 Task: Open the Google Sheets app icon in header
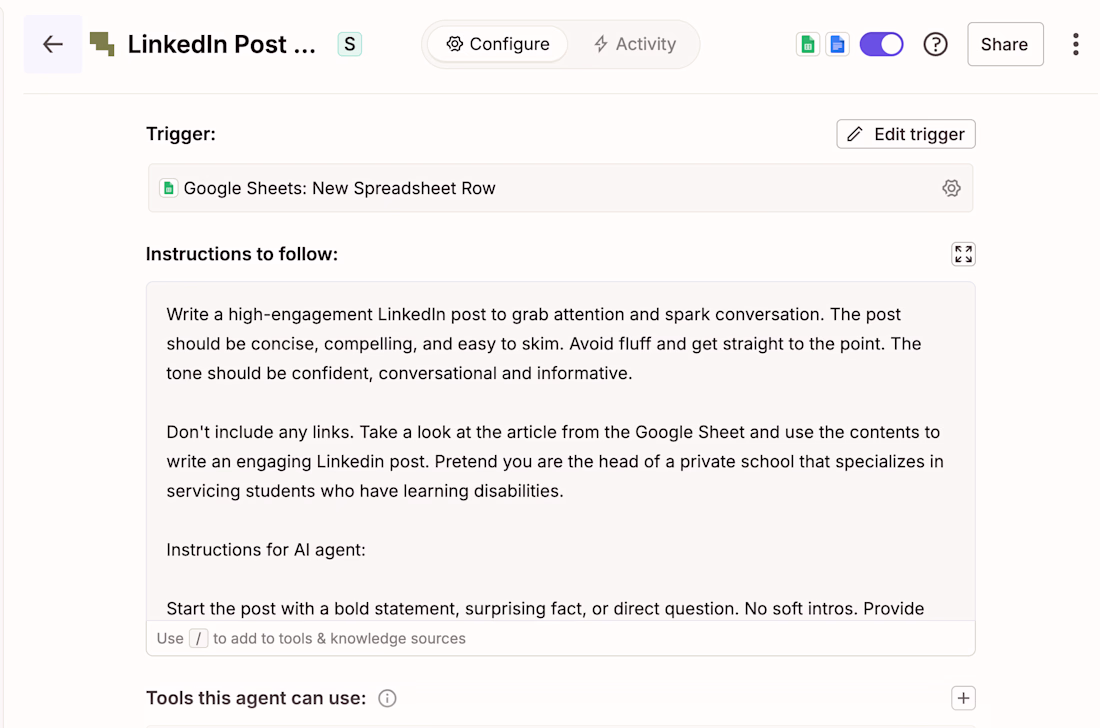tap(808, 44)
